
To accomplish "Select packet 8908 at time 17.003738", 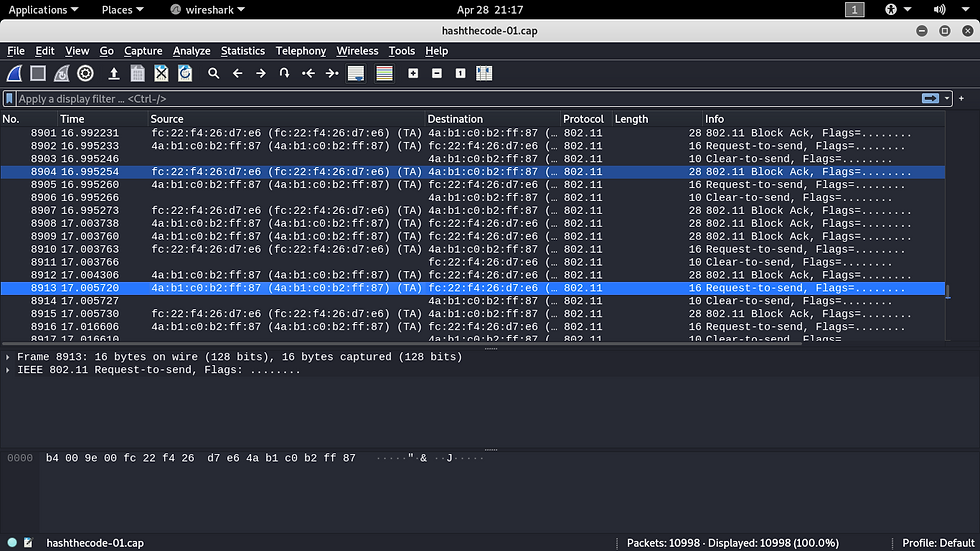I will (x=472, y=224).
